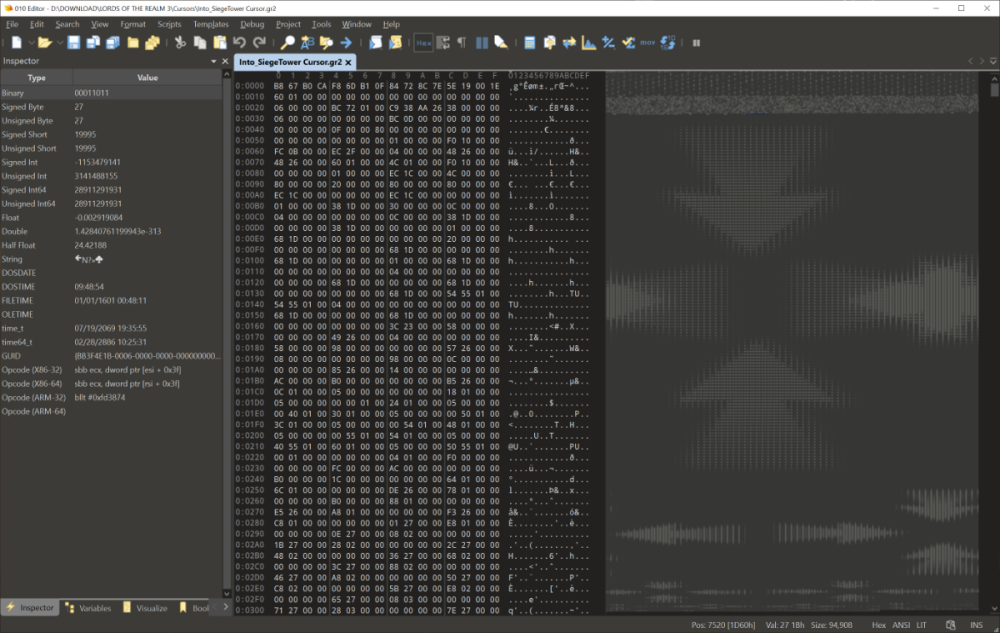Viewport: 1000px width, 633px height.
Task: Expand the Open file dropdown arrow
Action: point(59,43)
